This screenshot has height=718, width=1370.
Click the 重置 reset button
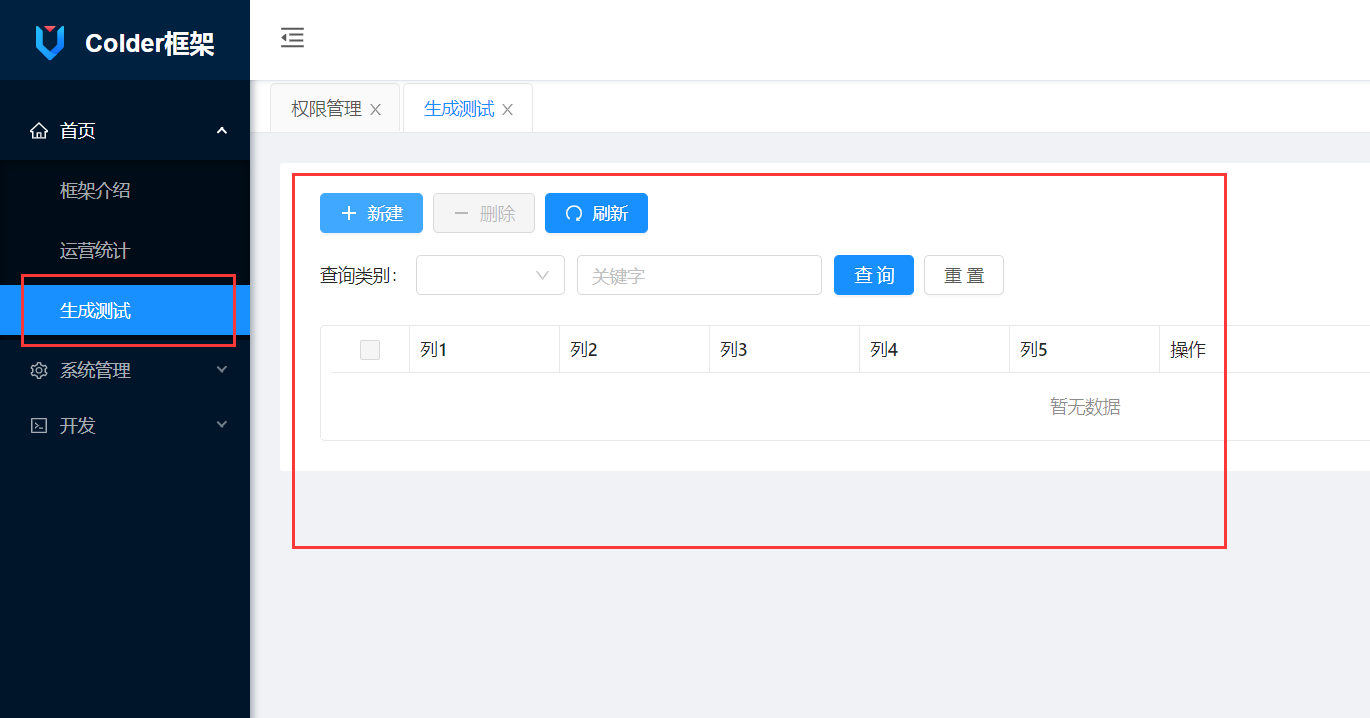963,275
